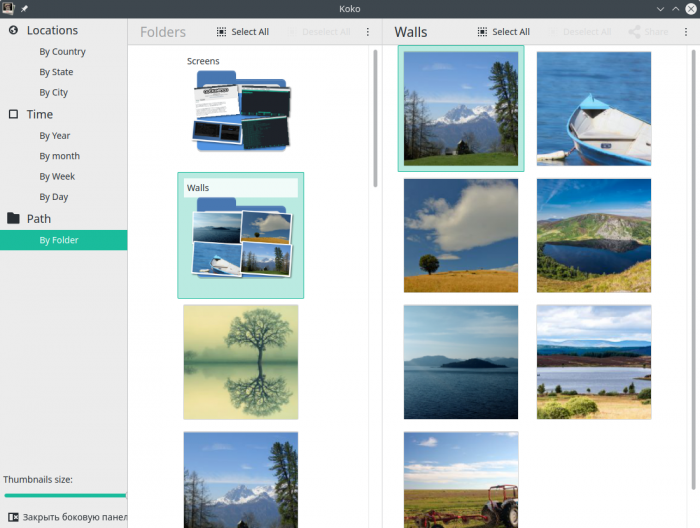Close the side panel via bottom-left button

65,517
